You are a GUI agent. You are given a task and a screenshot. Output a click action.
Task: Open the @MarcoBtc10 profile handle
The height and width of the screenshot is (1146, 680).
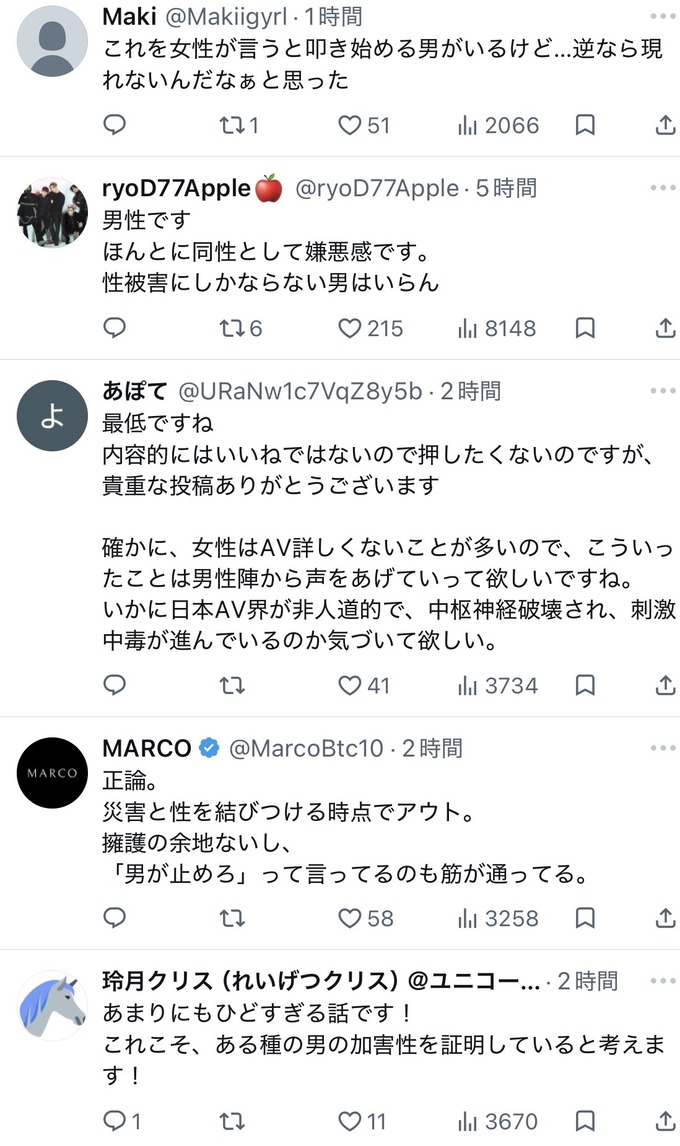[306, 748]
